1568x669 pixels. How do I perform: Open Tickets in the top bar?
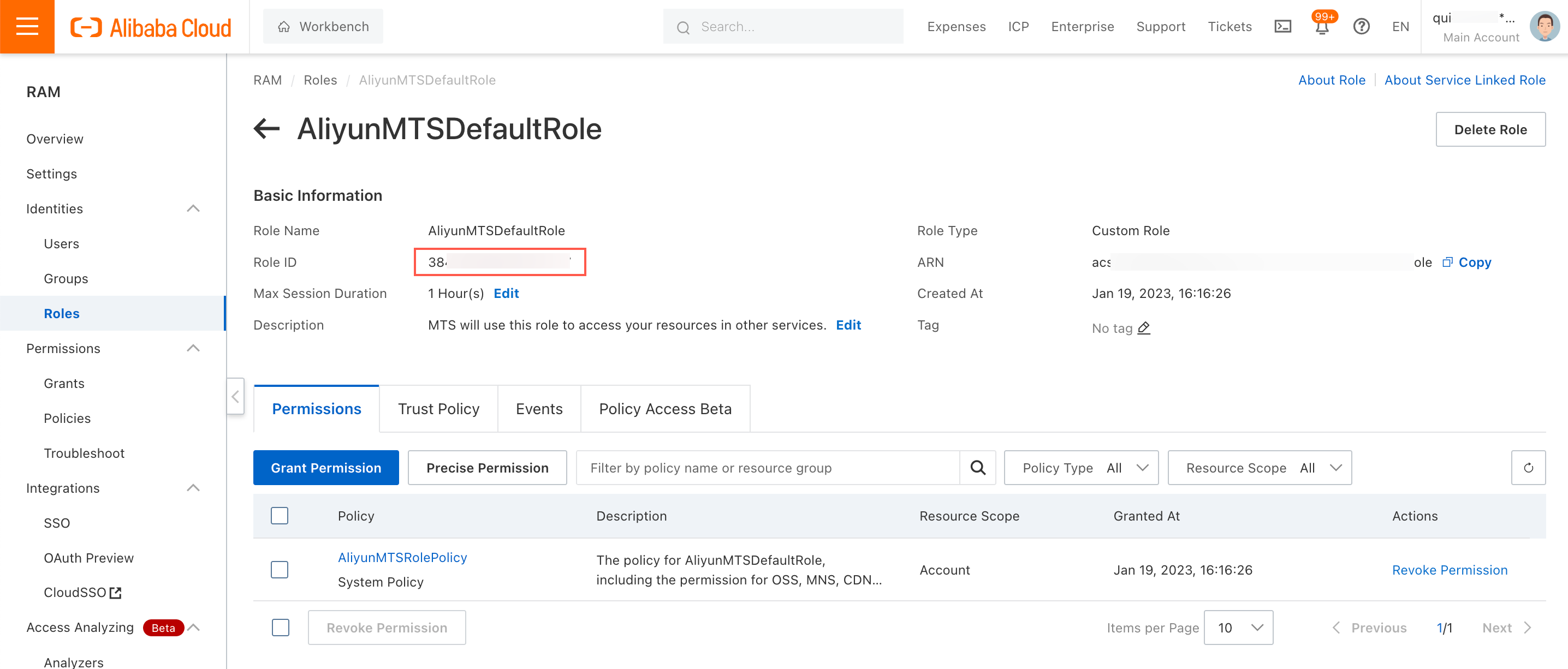(x=1230, y=27)
